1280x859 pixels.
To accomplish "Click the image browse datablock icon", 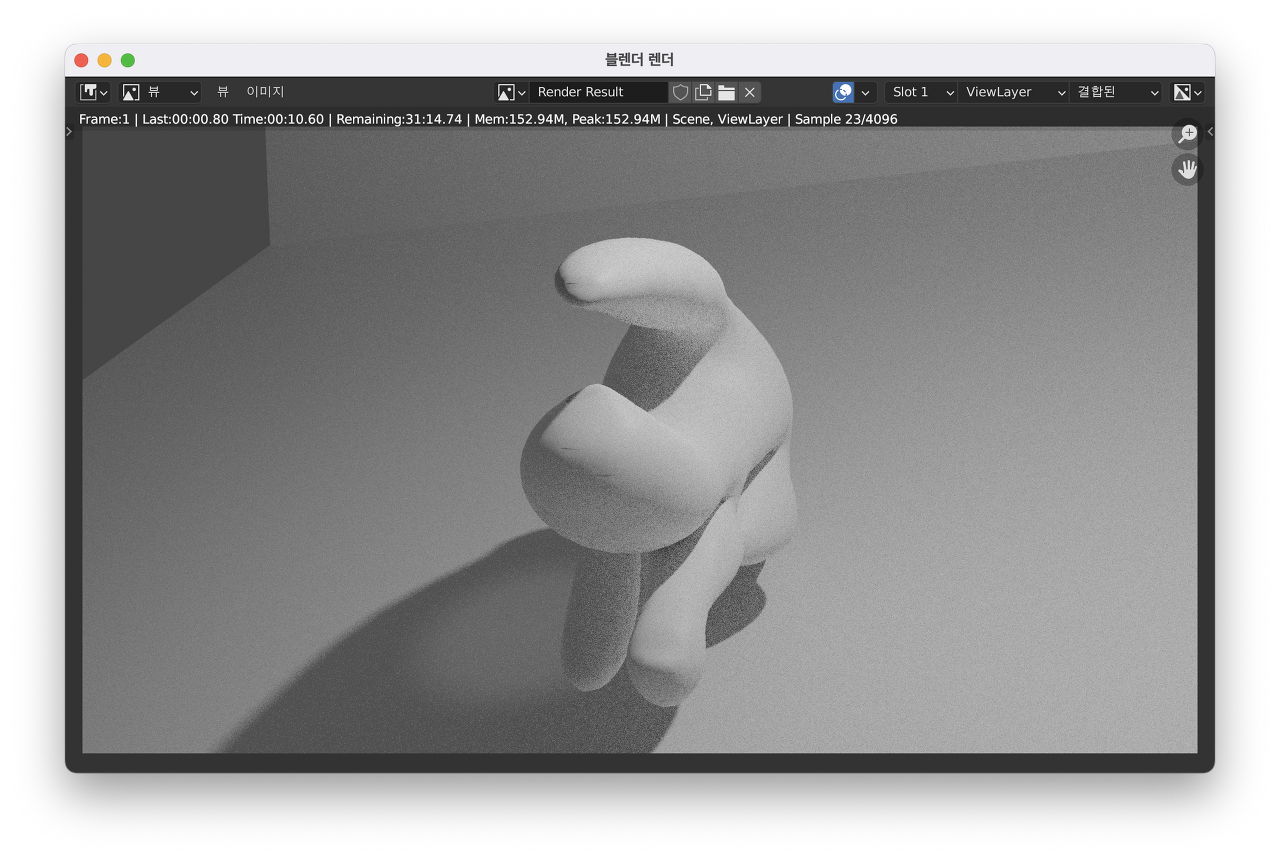I will tap(510, 92).
